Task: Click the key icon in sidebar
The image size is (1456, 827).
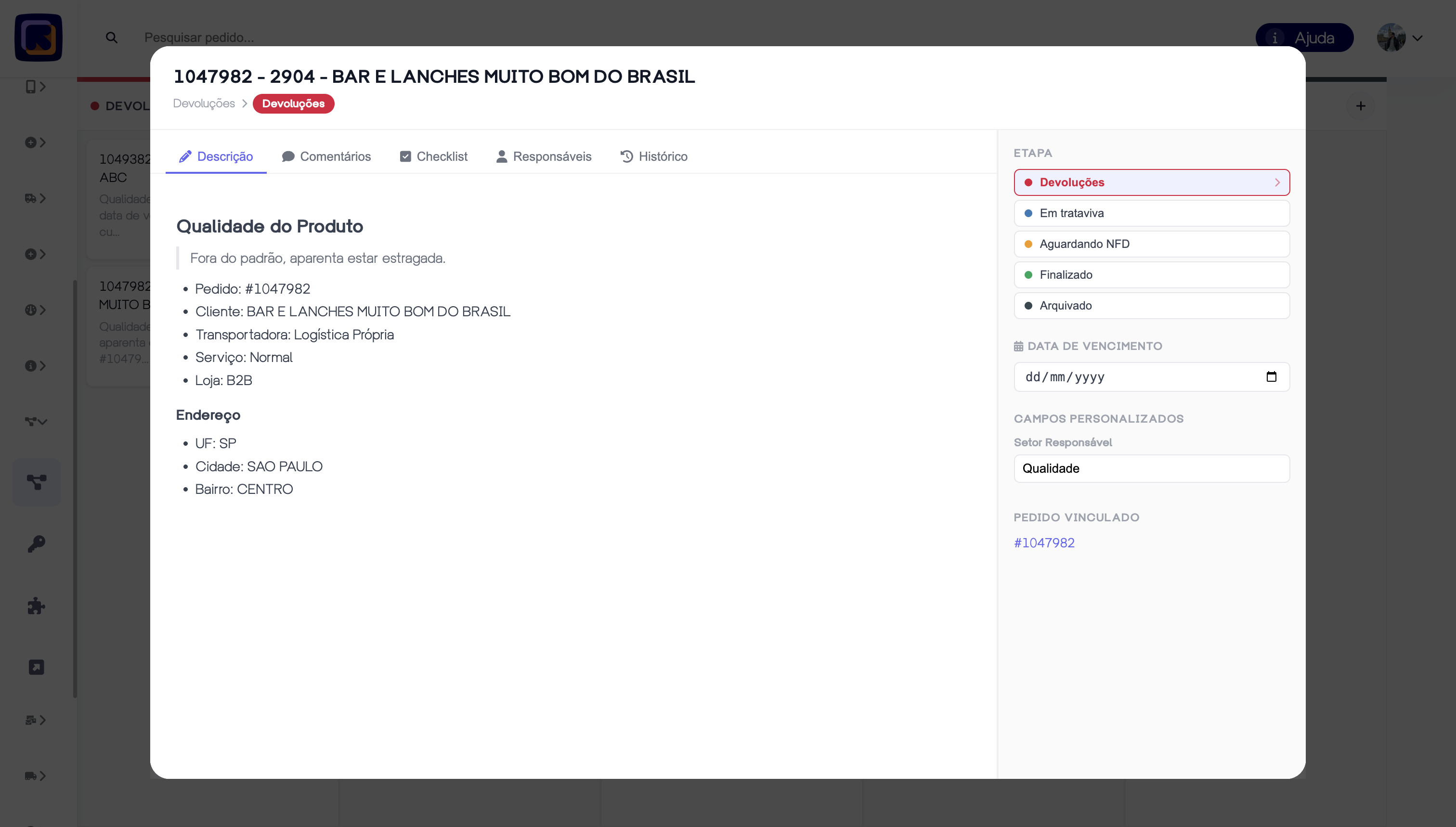Action: coord(37,543)
